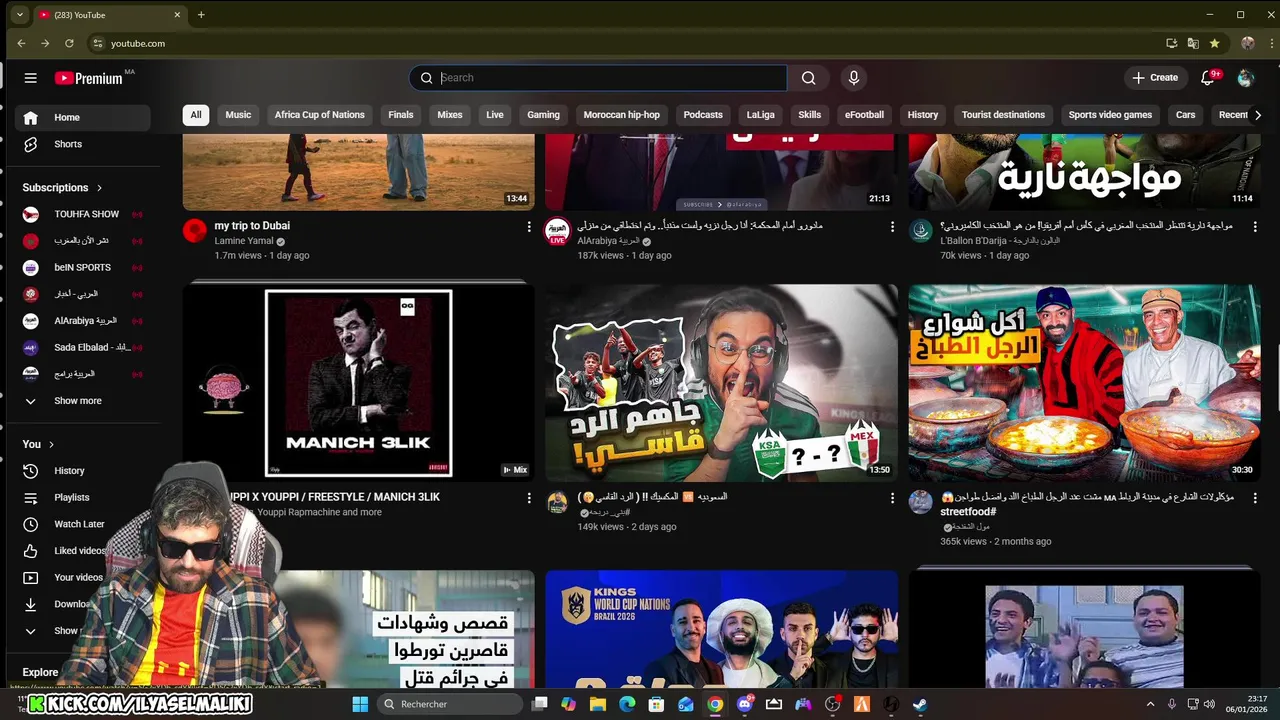Open Microsoft Edge from the taskbar

click(627, 704)
